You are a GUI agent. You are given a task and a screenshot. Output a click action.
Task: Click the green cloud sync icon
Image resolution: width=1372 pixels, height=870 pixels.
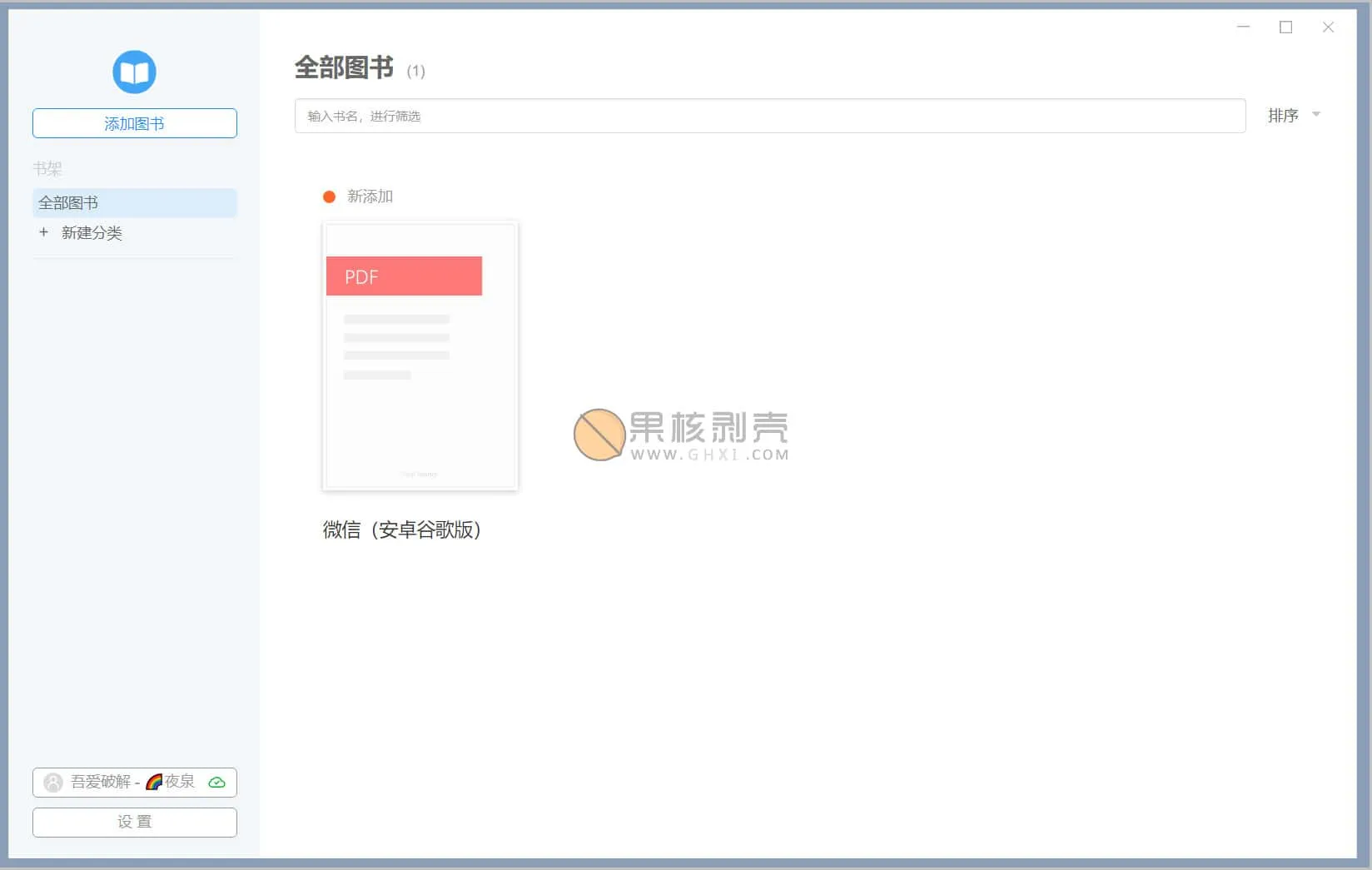(x=216, y=782)
